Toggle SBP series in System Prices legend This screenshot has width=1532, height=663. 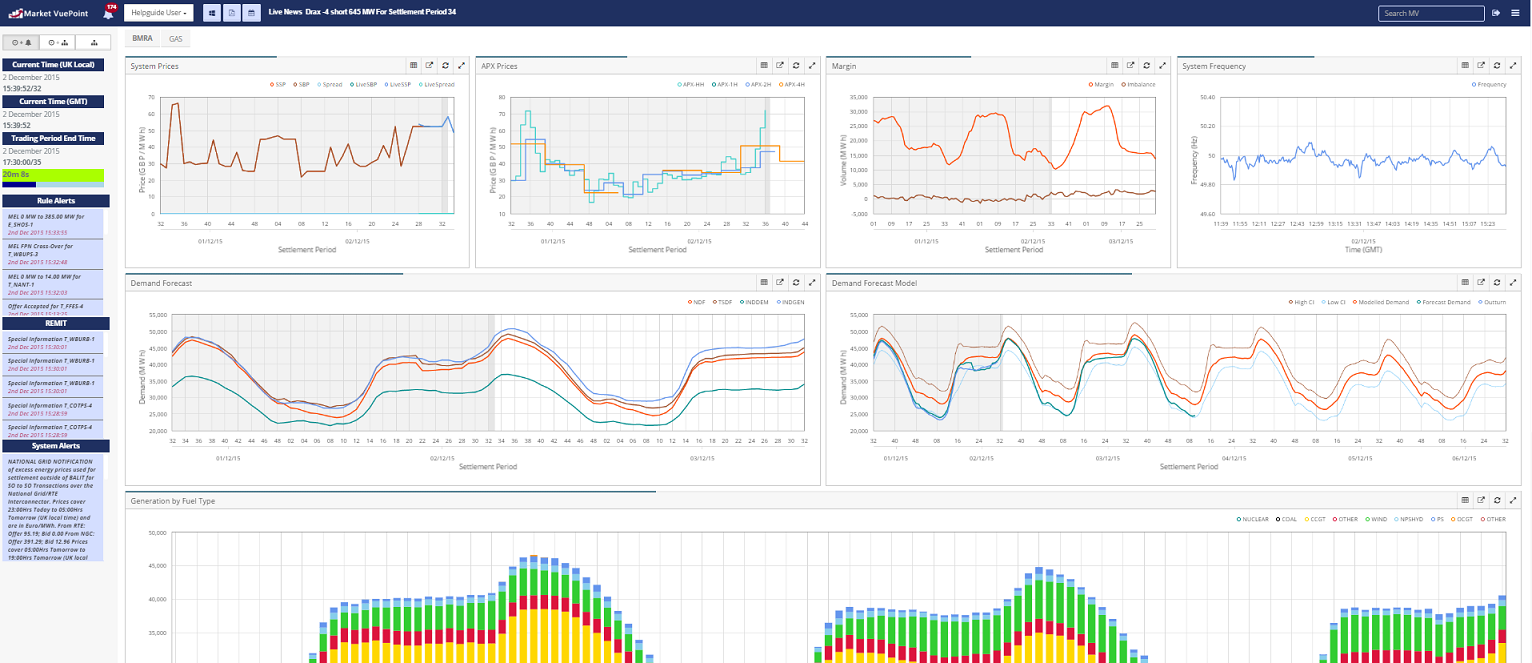[301, 85]
